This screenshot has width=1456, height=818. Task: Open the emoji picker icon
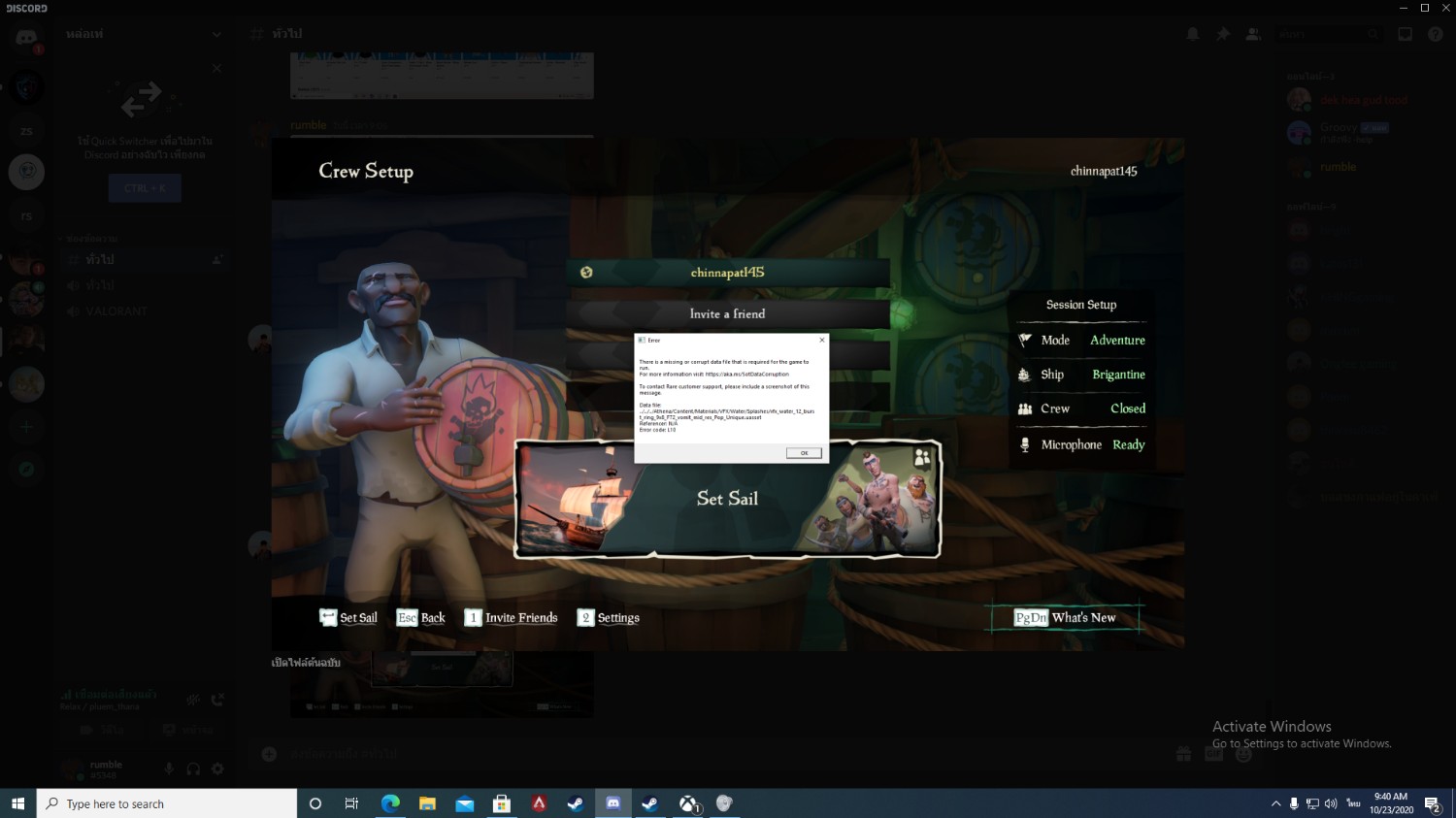coord(1243,754)
